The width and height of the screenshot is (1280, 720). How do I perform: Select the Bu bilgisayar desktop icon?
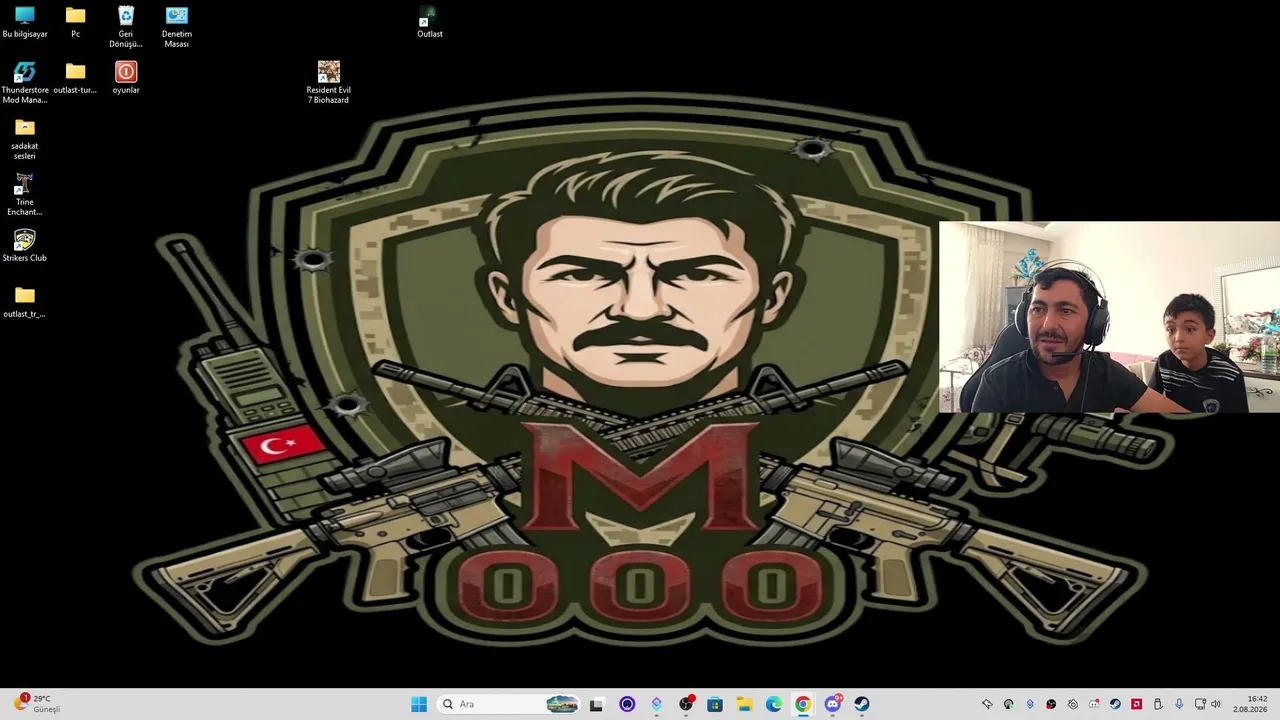pyautogui.click(x=25, y=22)
